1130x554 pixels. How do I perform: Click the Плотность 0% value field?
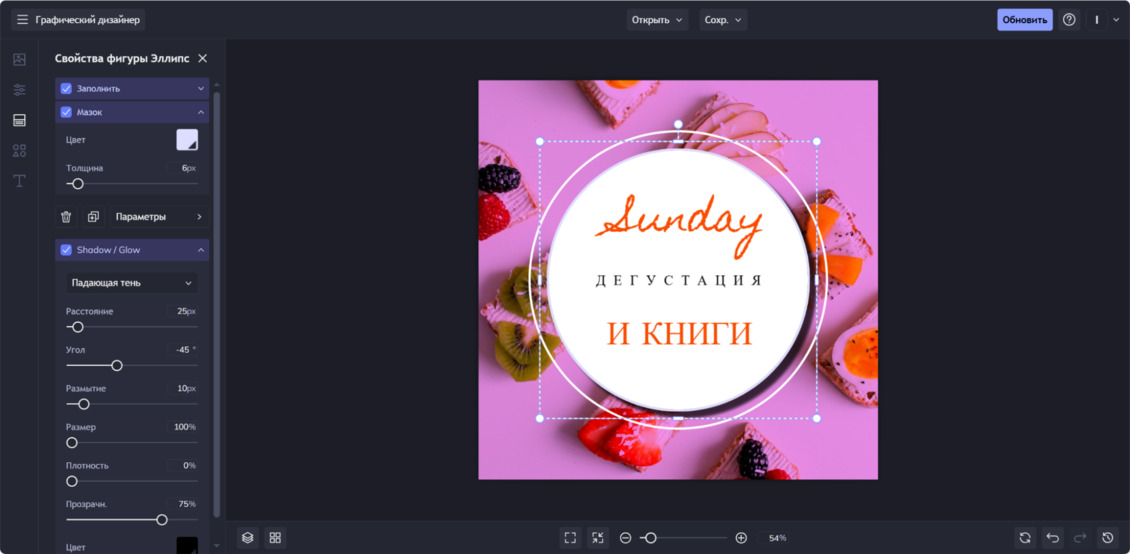(x=182, y=465)
